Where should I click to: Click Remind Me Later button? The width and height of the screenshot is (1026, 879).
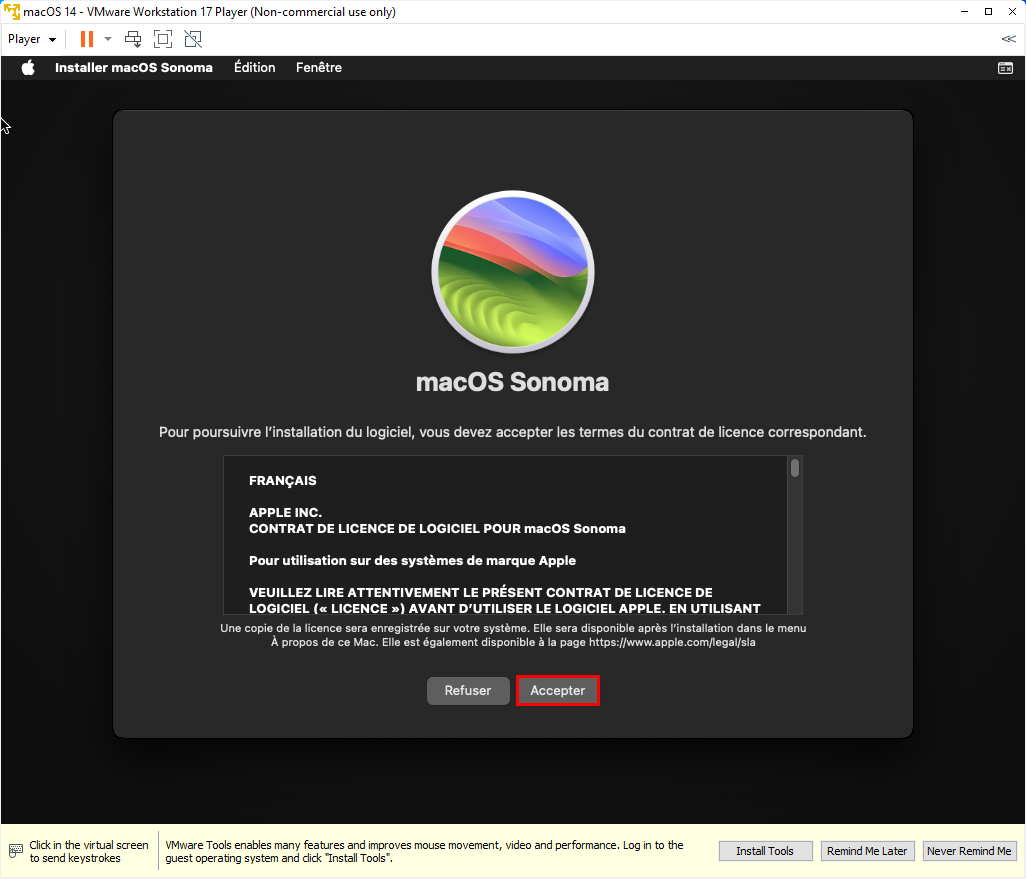click(x=866, y=851)
